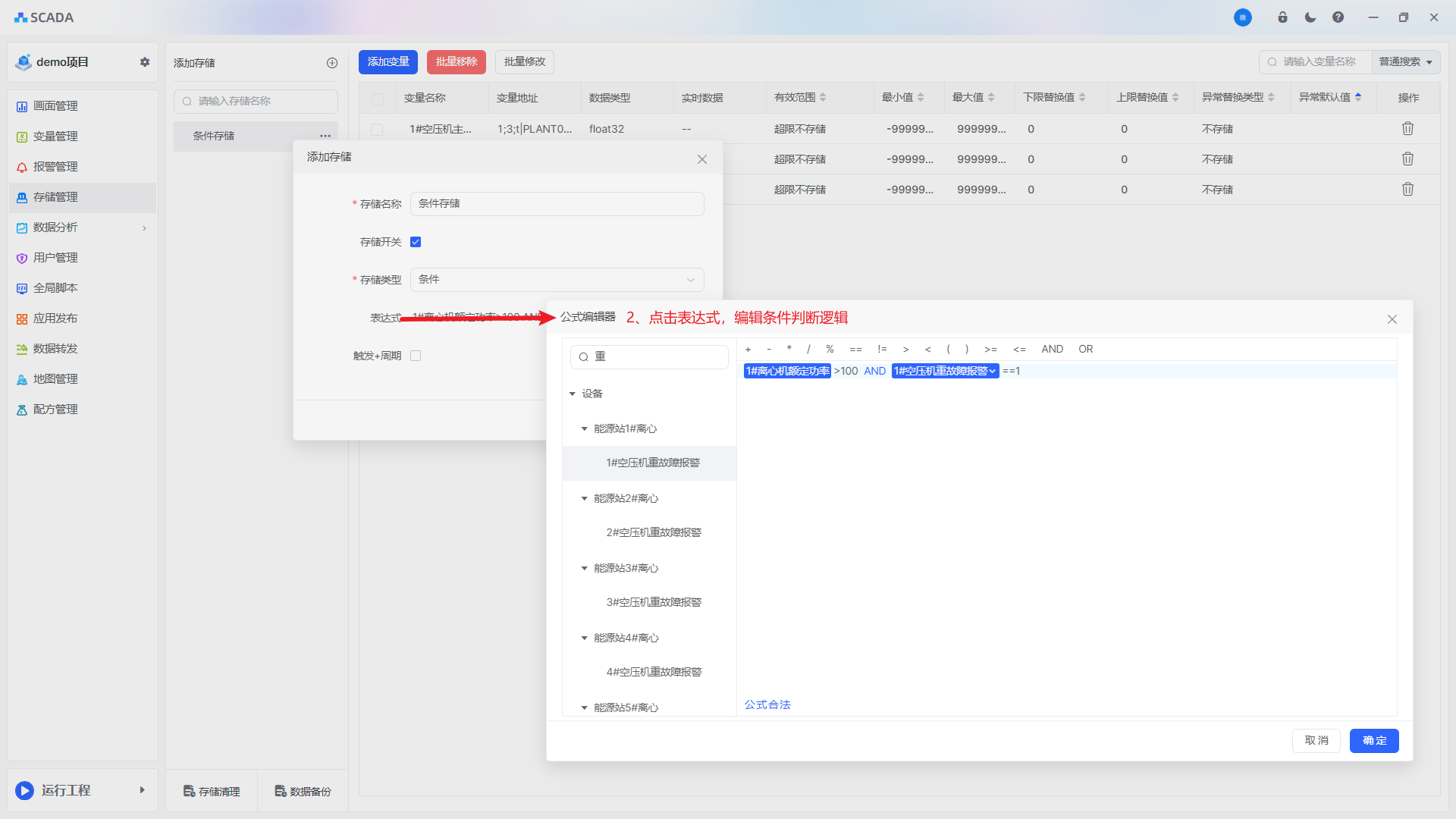
Task: Open 条件存储 more options ellipsis
Action: 325,136
